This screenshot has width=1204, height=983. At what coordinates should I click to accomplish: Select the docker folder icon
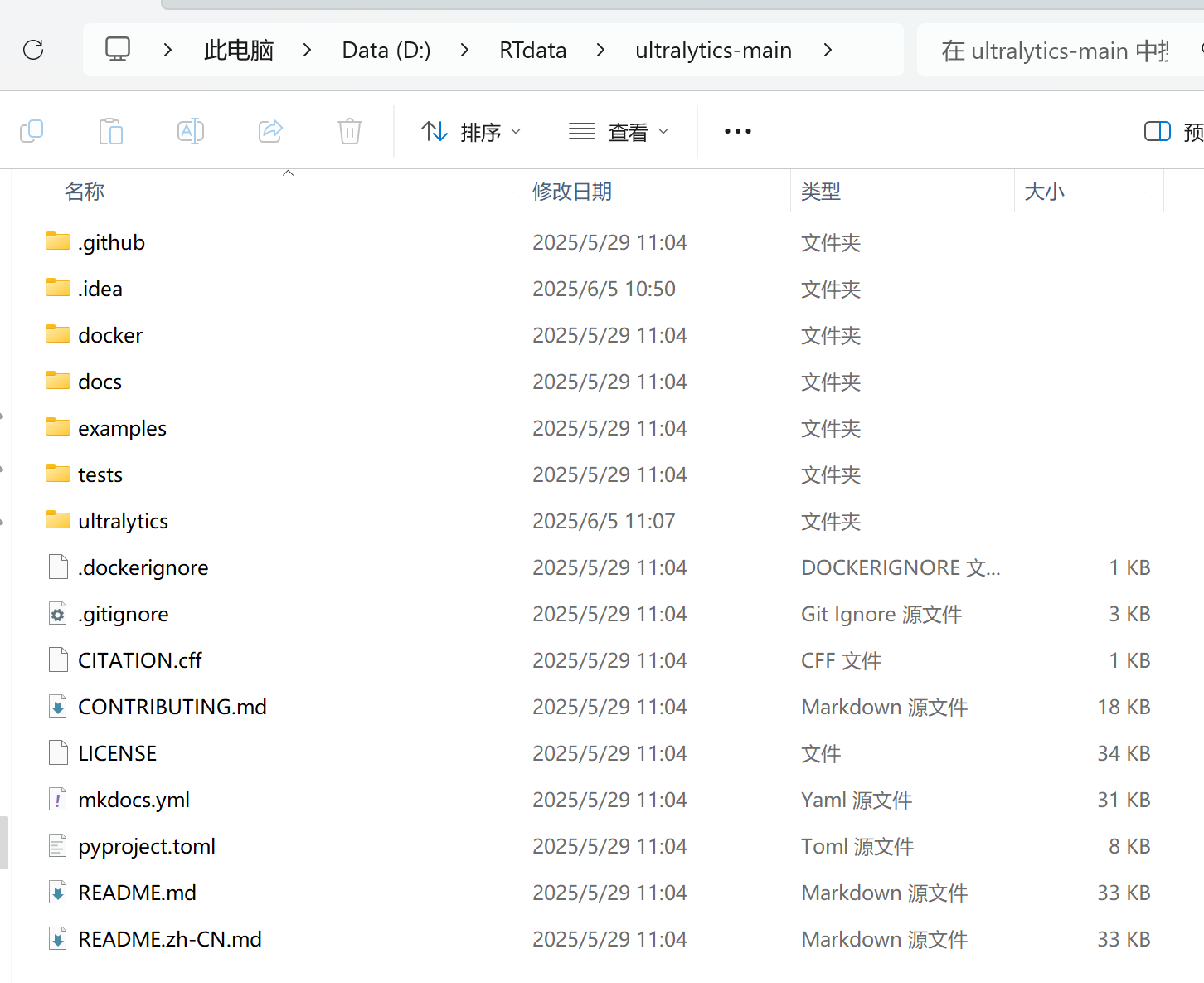tap(58, 334)
